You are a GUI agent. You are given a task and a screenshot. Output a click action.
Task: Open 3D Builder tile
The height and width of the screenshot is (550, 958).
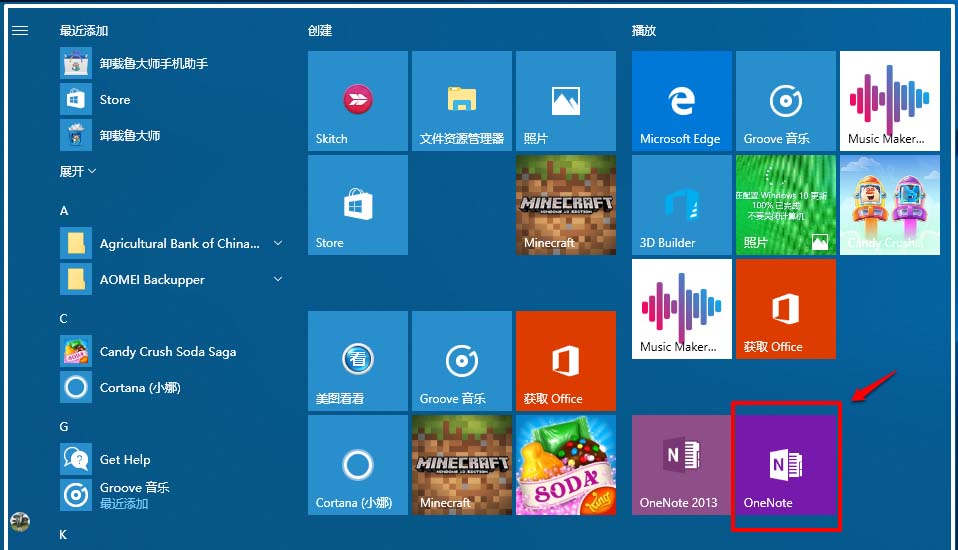point(681,205)
